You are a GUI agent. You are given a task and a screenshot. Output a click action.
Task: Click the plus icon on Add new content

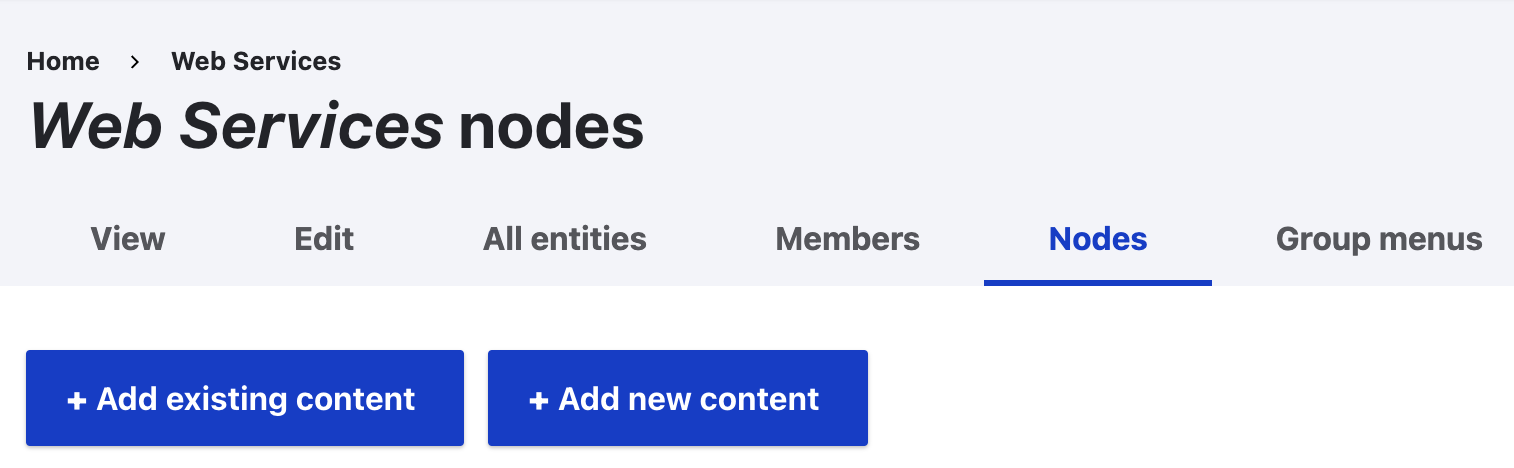pyautogui.click(x=538, y=400)
